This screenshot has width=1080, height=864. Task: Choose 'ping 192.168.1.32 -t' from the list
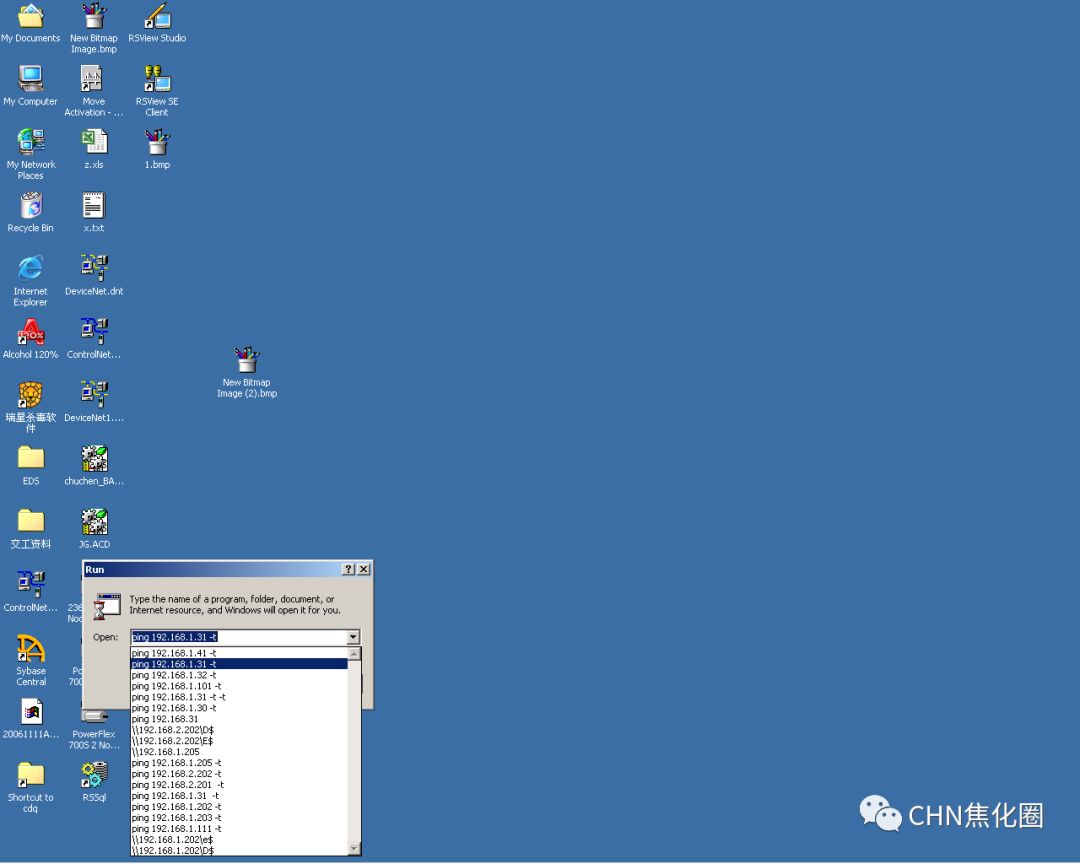click(x=239, y=675)
